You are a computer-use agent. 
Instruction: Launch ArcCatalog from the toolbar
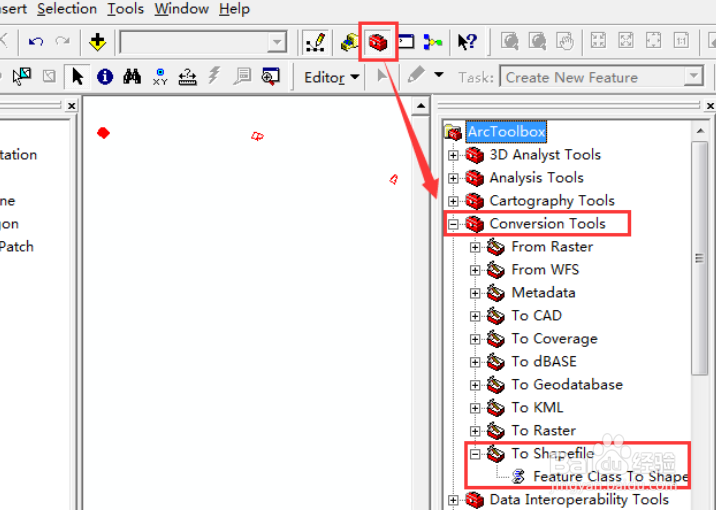[349, 42]
